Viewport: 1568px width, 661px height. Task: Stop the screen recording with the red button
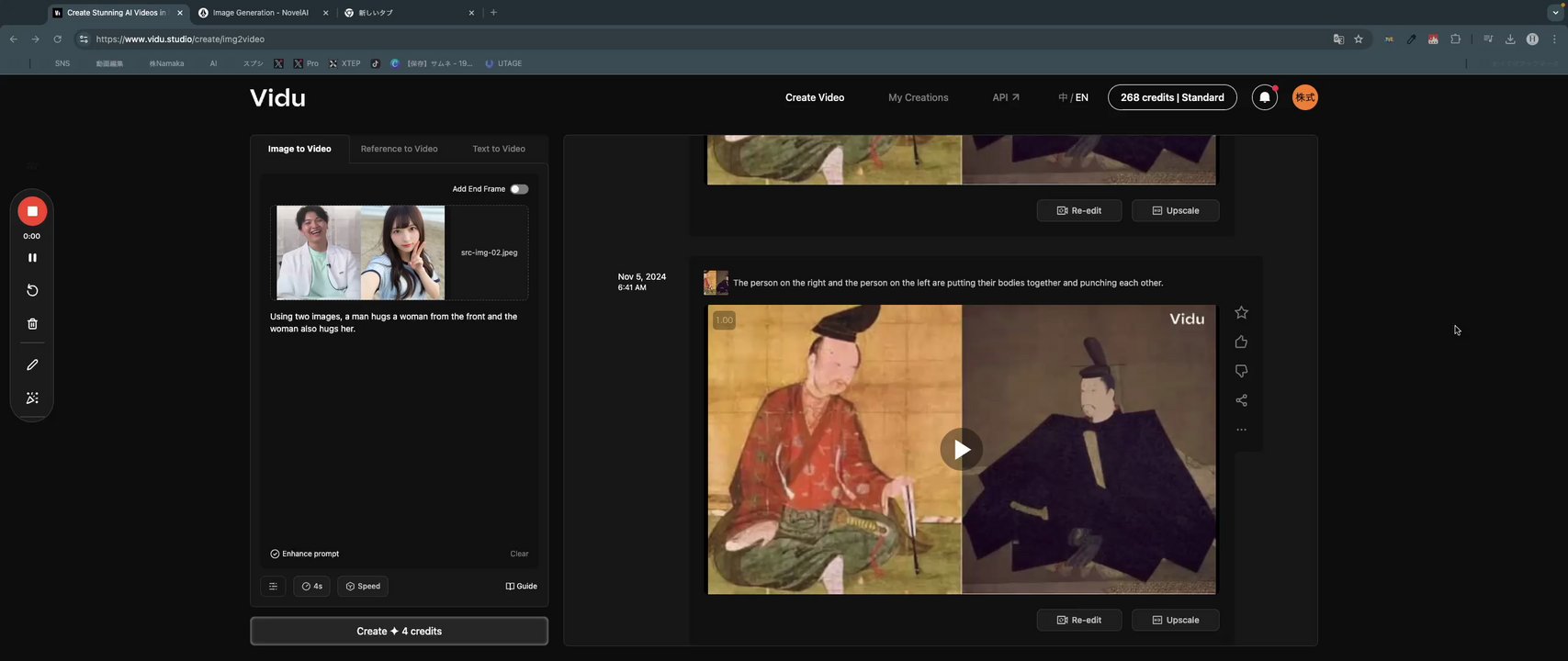pyautogui.click(x=32, y=211)
